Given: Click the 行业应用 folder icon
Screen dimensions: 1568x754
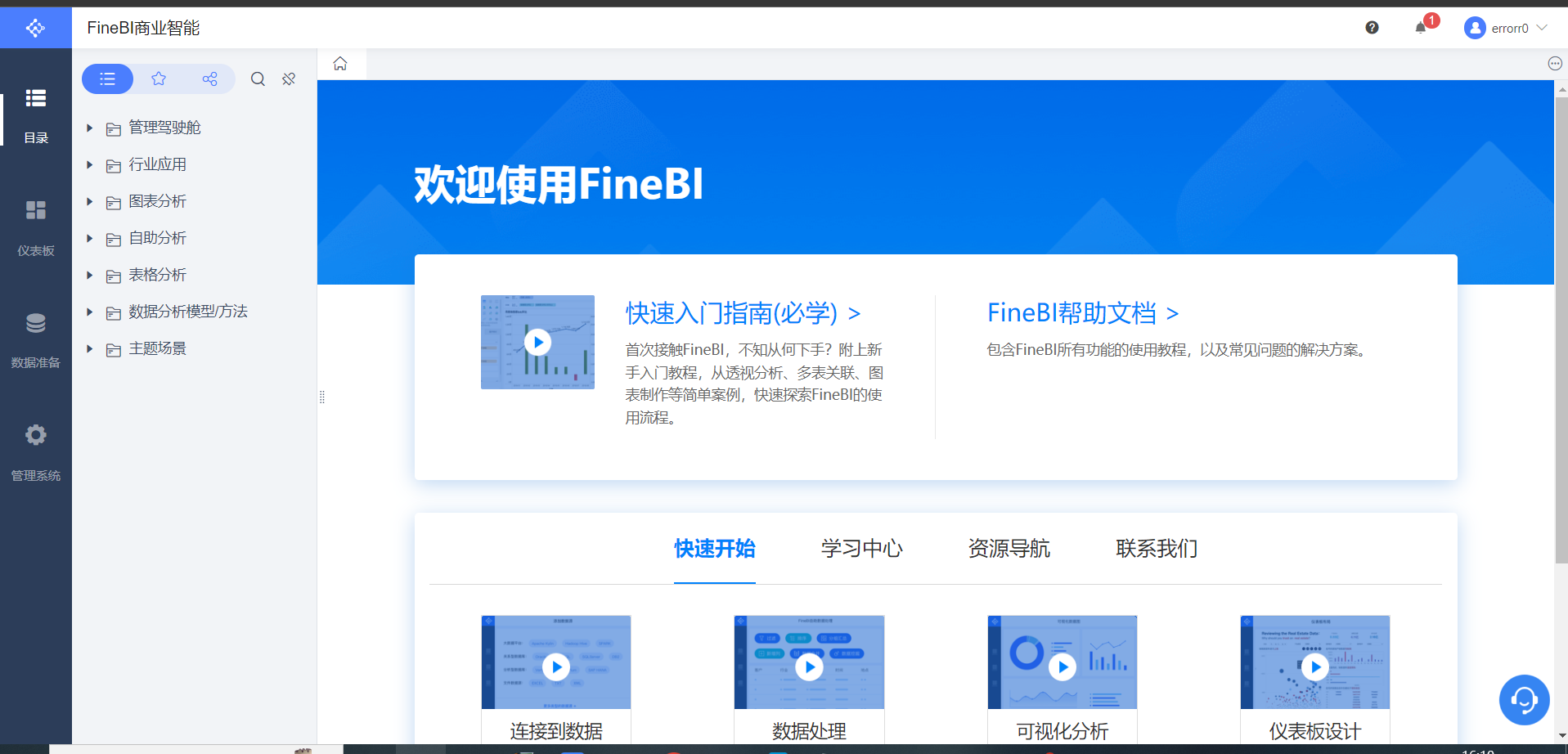Looking at the screenshot, I should (114, 165).
